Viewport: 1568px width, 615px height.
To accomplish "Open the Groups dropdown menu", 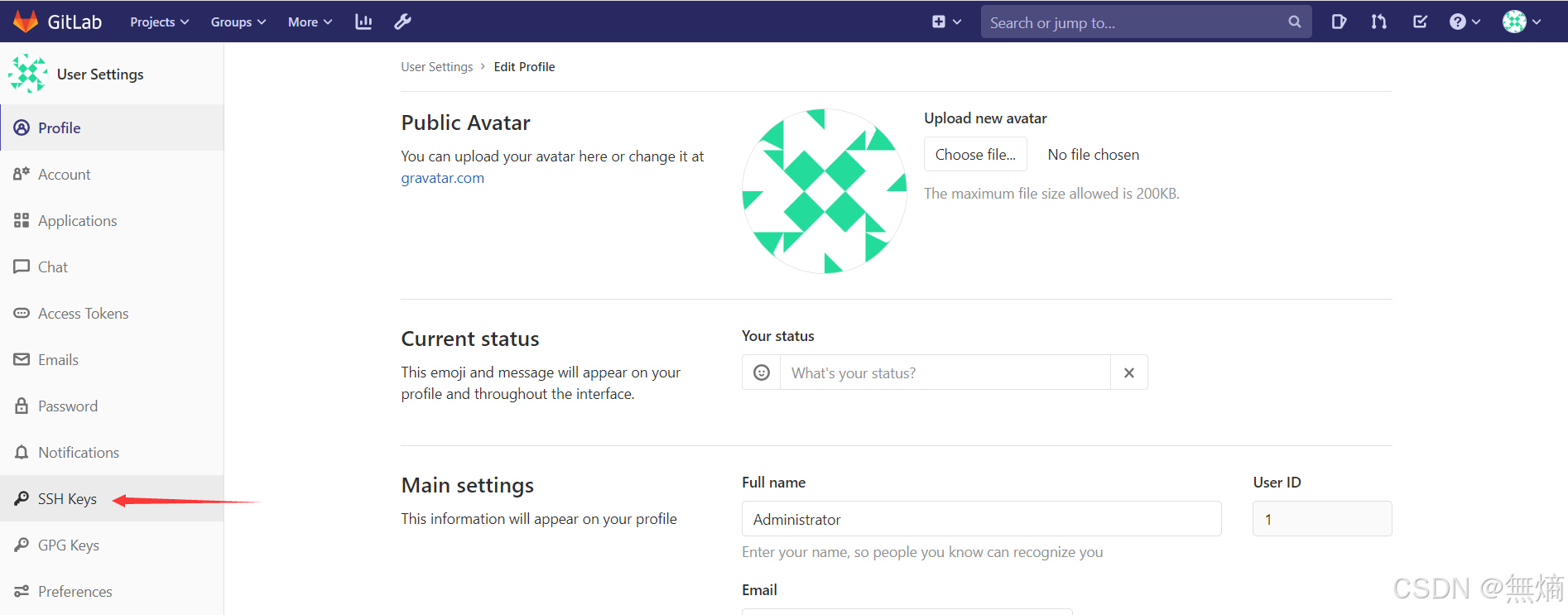I will coord(238,22).
